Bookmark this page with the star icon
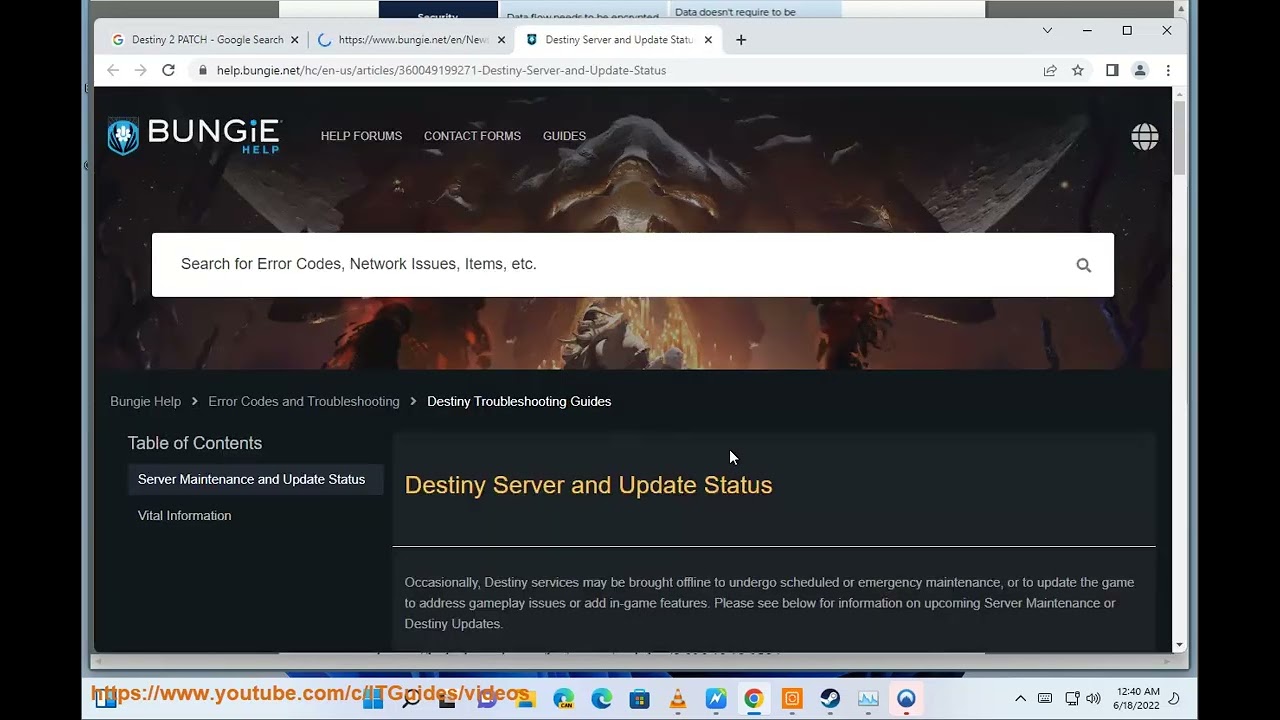This screenshot has width=1280, height=720. point(1078,70)
